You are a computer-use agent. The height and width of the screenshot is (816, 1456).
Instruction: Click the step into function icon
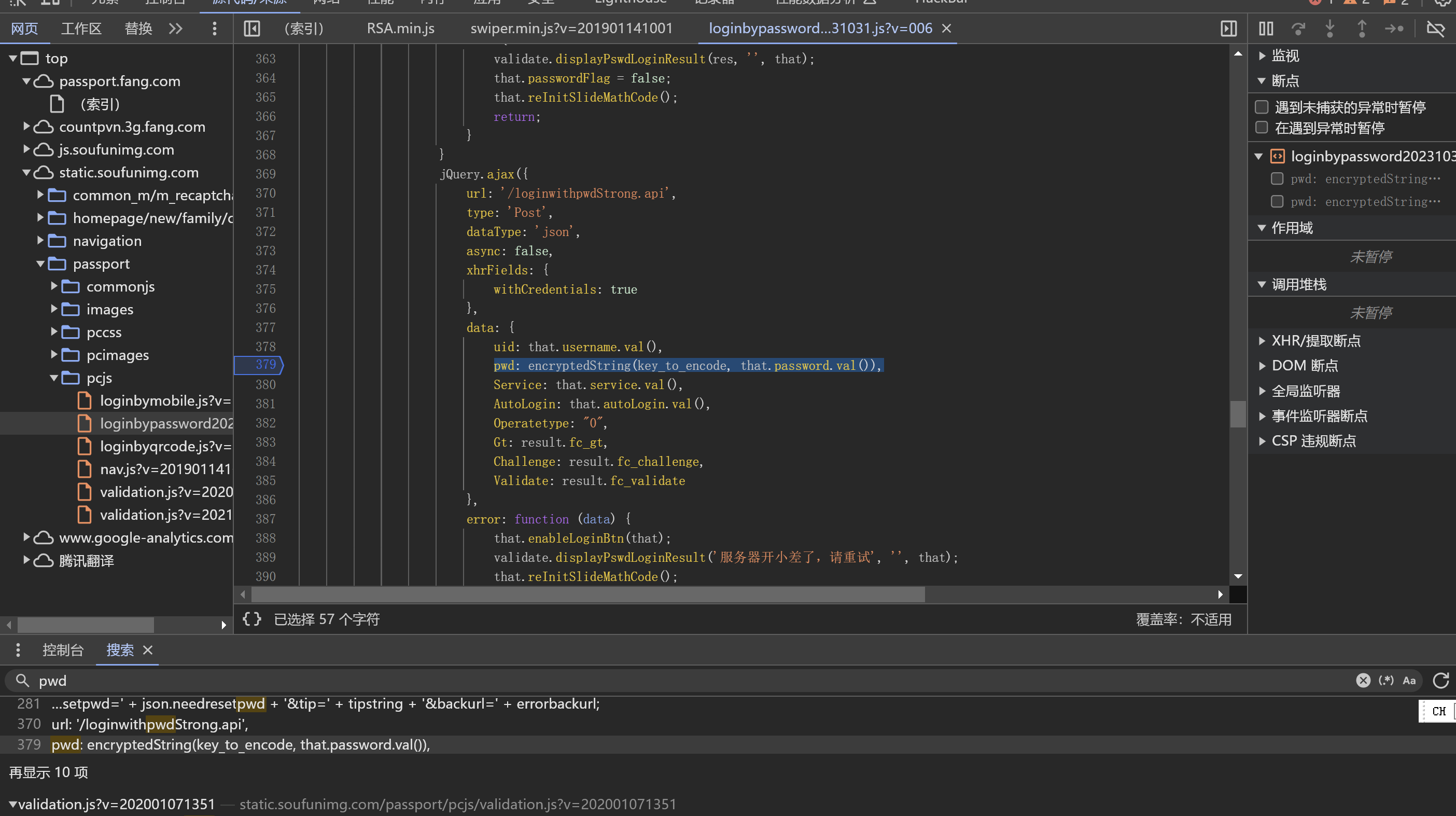tap(1330, 29)
